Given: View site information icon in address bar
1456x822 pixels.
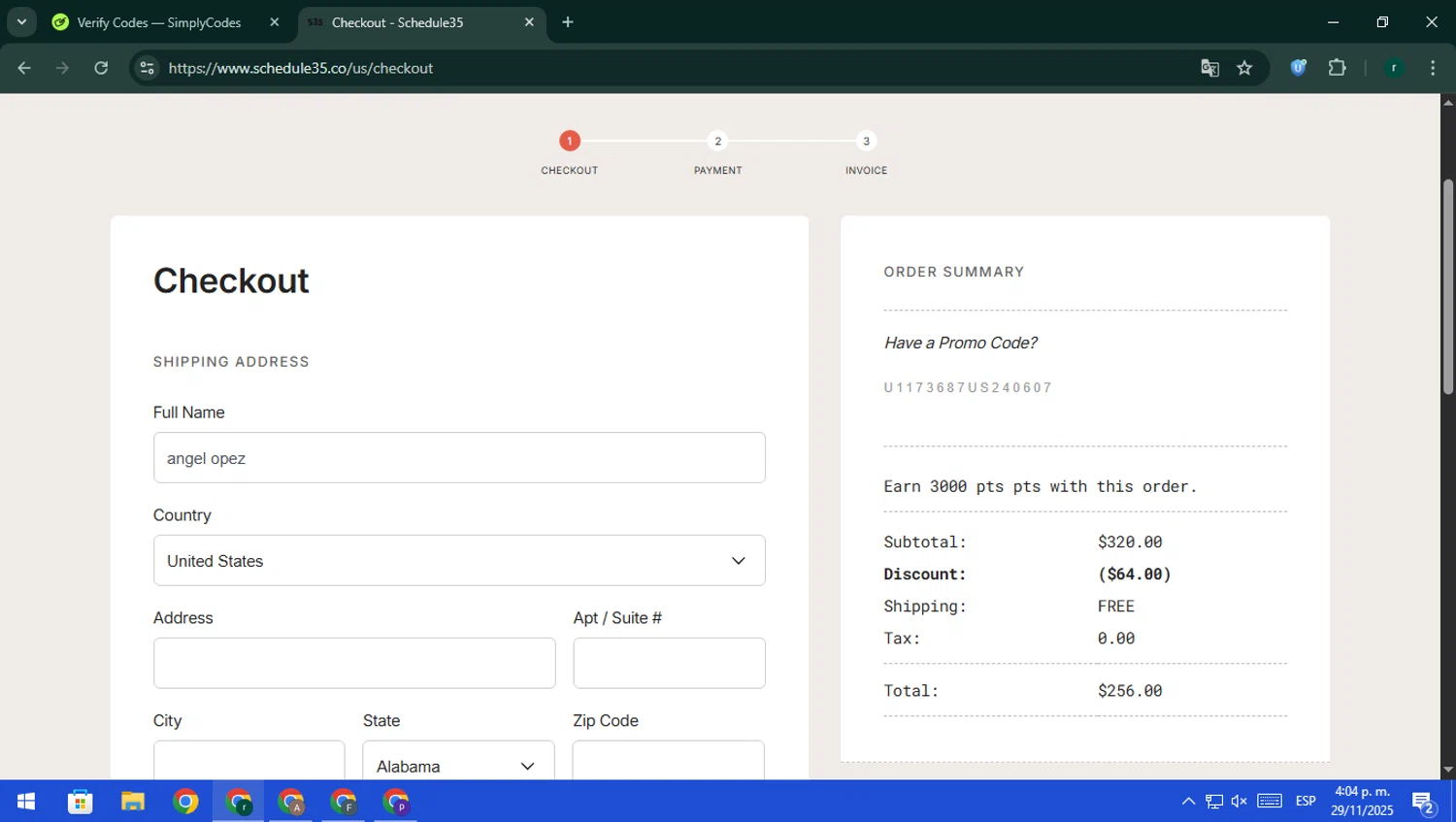Looking at the screenshot, I should click(x=147, y=68).
